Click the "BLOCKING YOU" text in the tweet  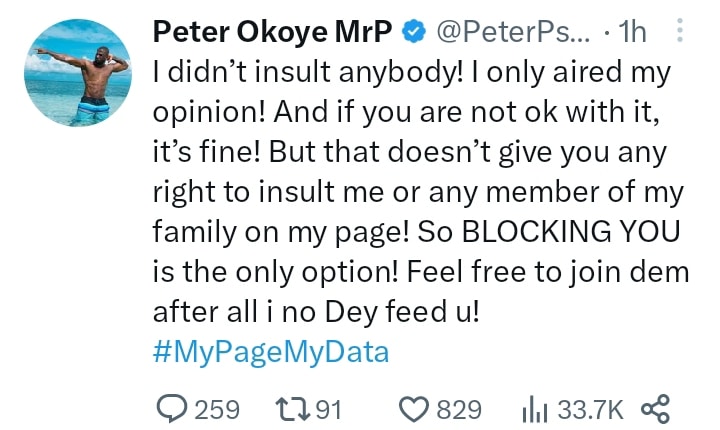click(x=571, y=231)
